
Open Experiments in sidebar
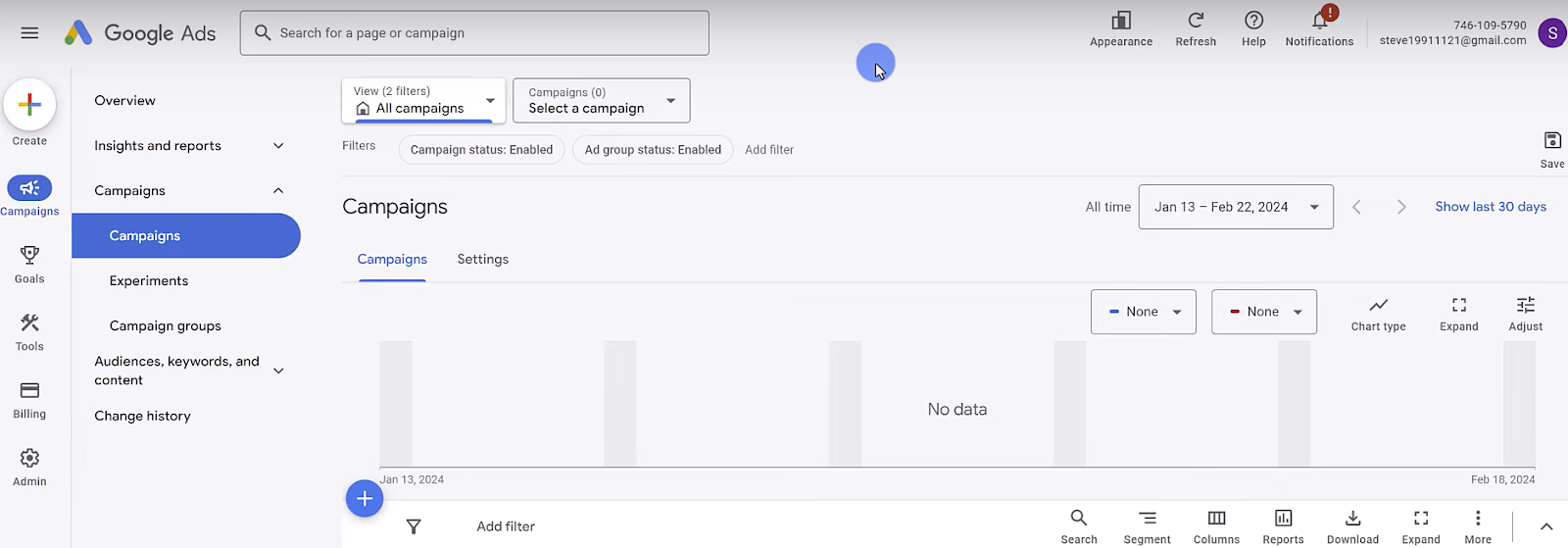click(149, 281)
